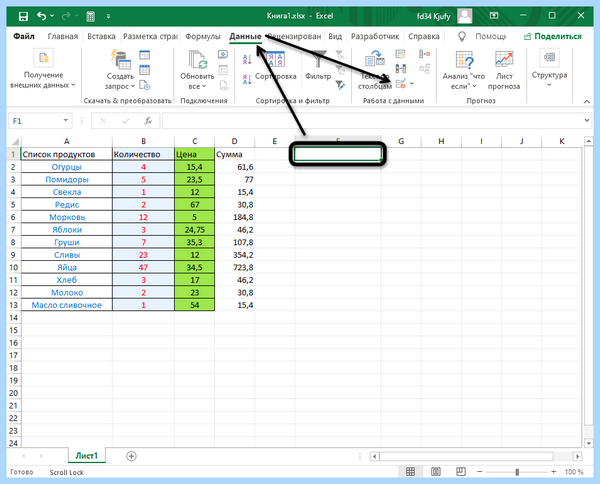This screenshot has width=600, height=484.
Task: Select the Лист1 sheet tab
Action: point(86,456)
